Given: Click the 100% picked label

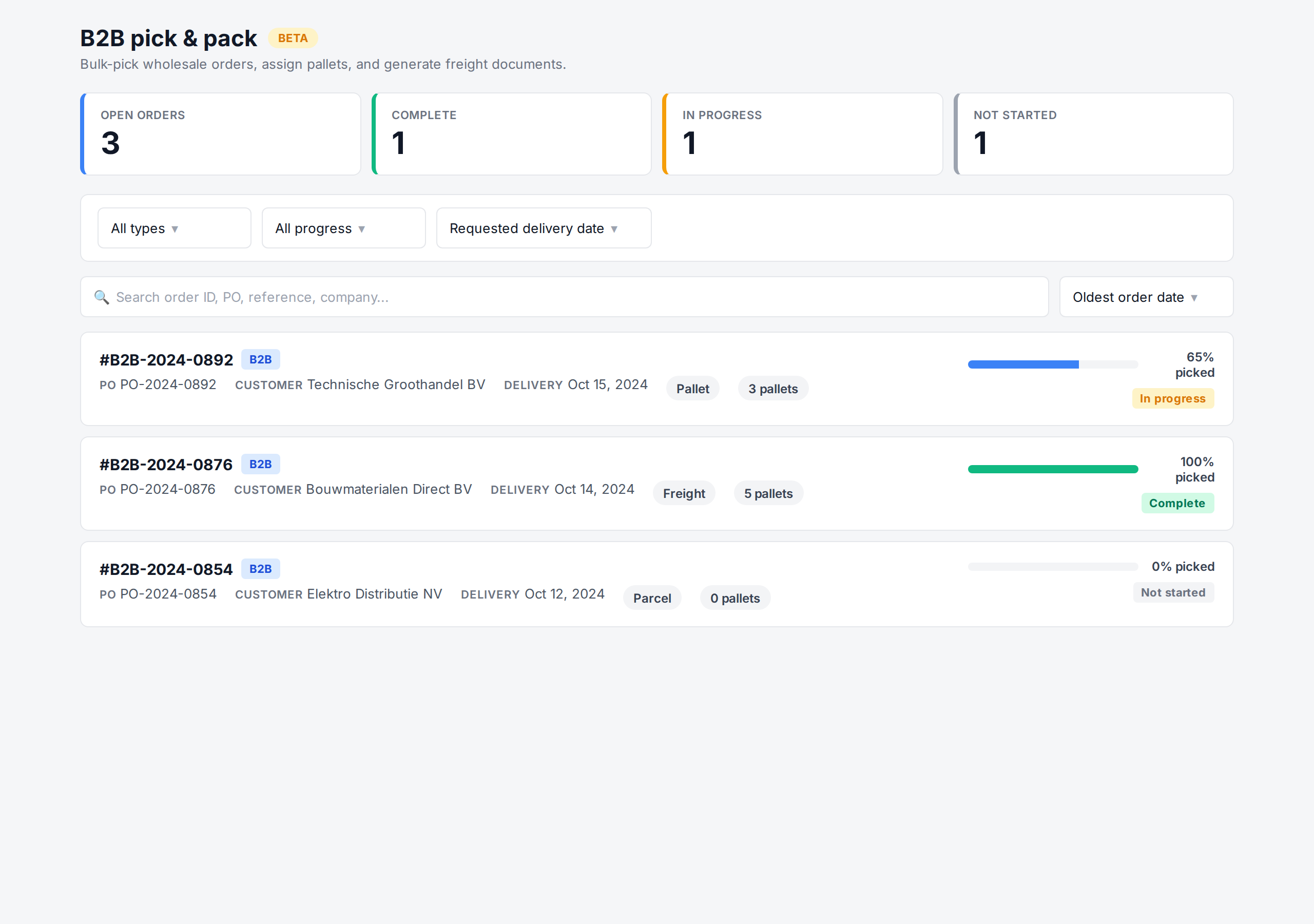Looking at the screenshot, I should (x=1194, y=469).
